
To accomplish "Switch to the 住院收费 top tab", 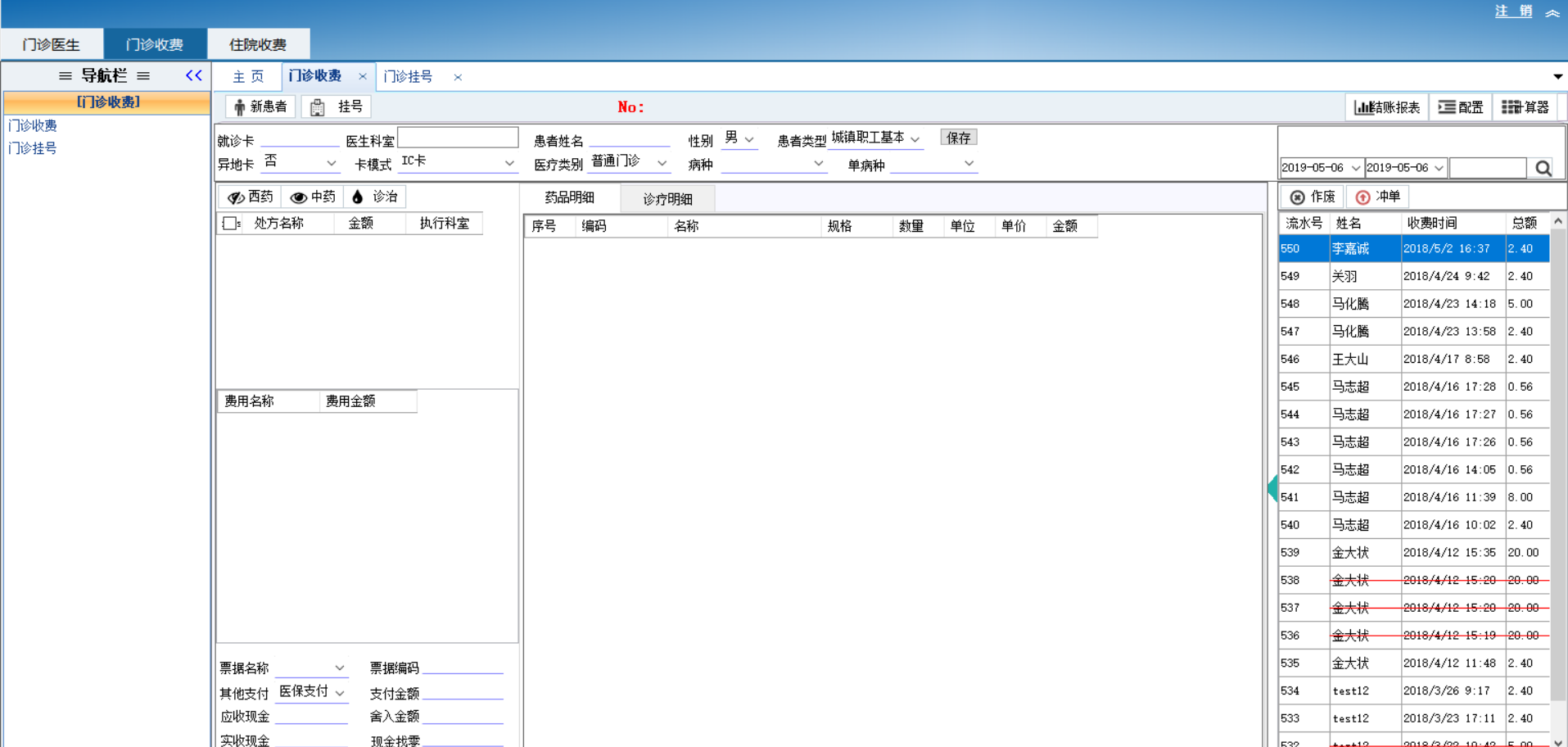I will pyautogui.click(x=258, y=44).
